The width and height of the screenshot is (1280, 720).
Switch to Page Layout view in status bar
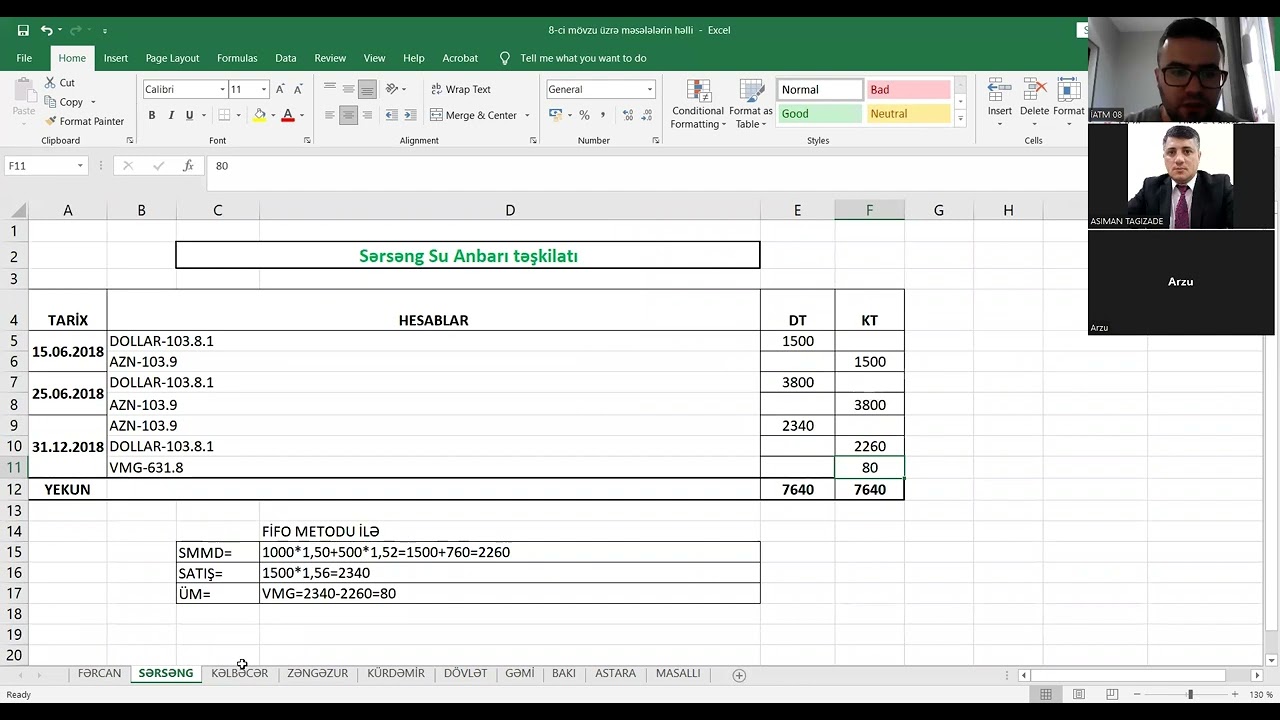(x=1079, y=694)
